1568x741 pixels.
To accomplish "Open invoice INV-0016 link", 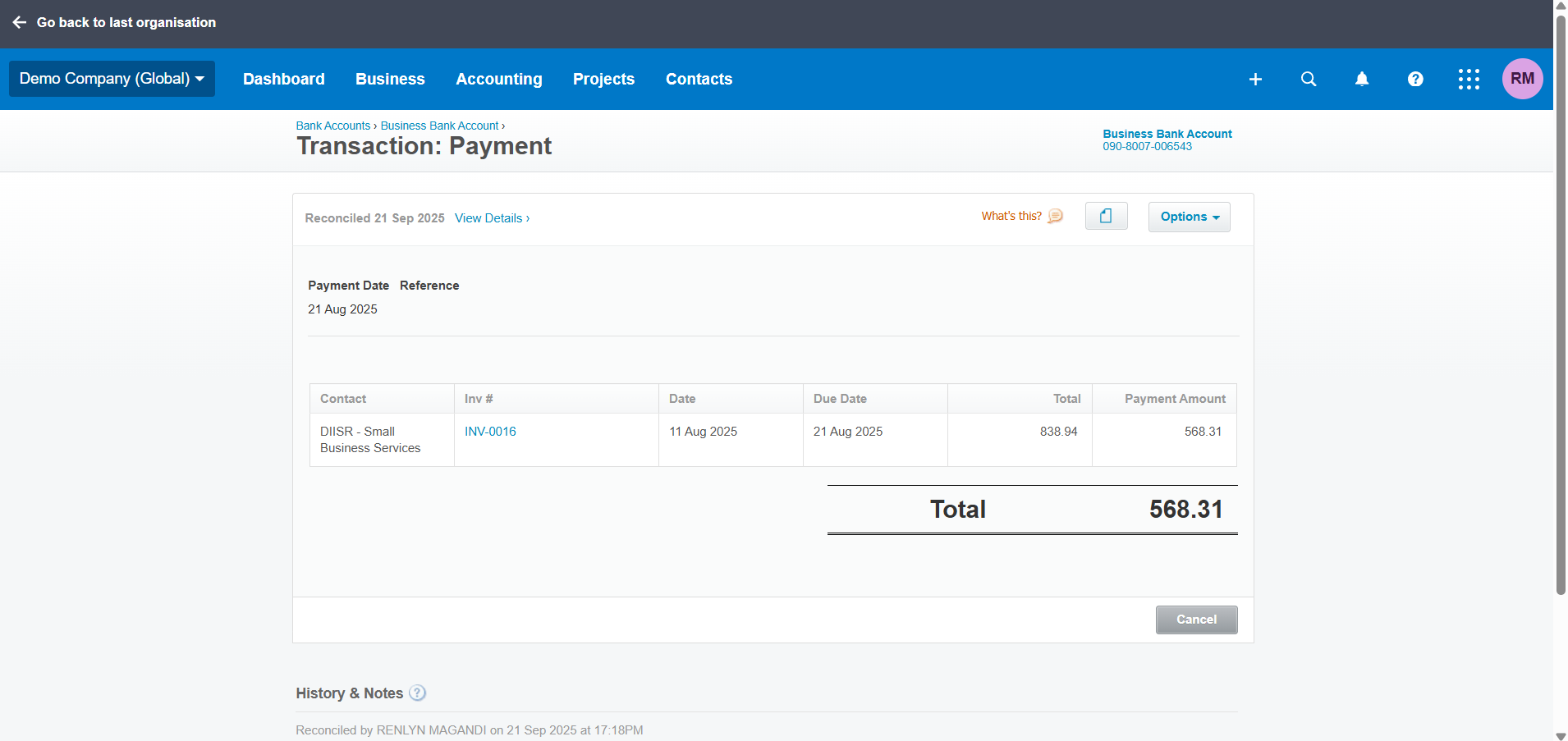I will coord(490,432).
